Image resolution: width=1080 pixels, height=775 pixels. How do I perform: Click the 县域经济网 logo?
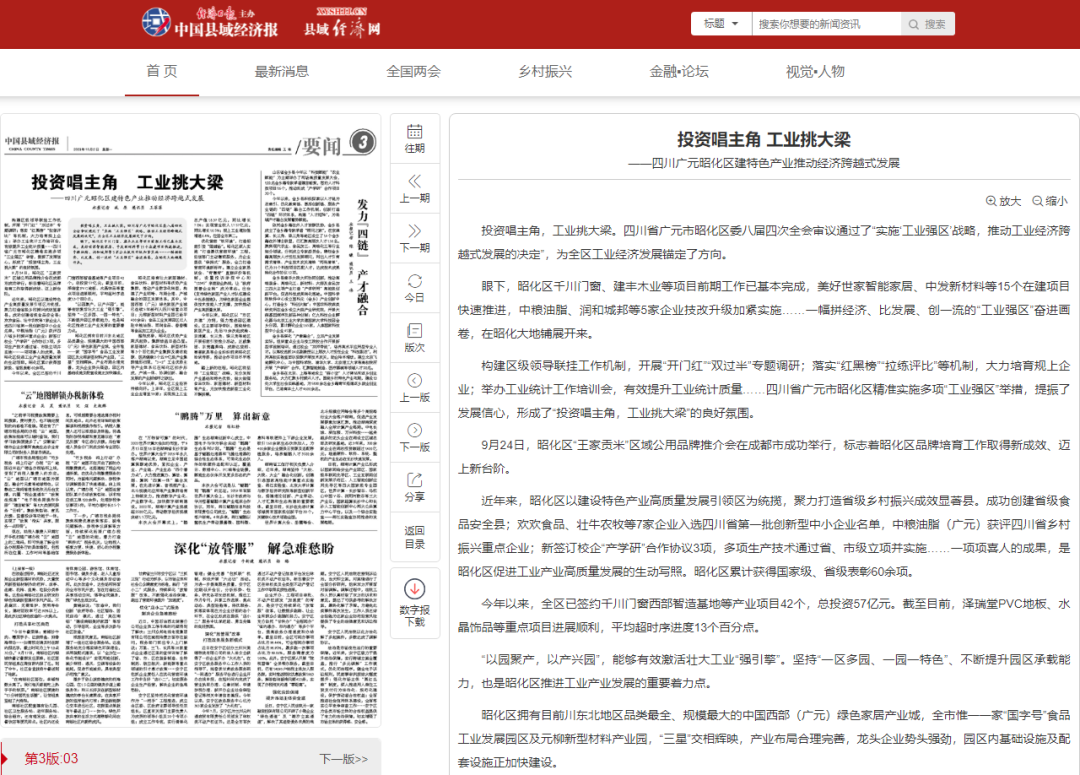(342, 23)
